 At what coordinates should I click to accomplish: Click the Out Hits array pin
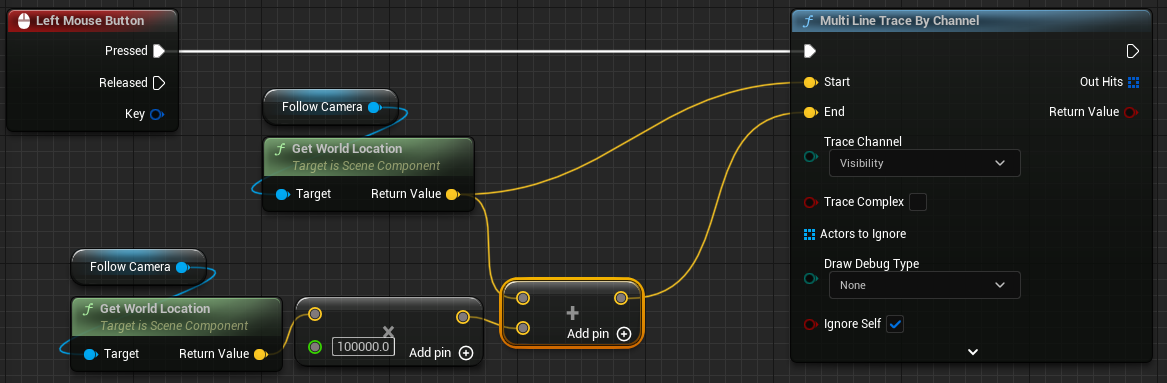(x=1134, y=82)
